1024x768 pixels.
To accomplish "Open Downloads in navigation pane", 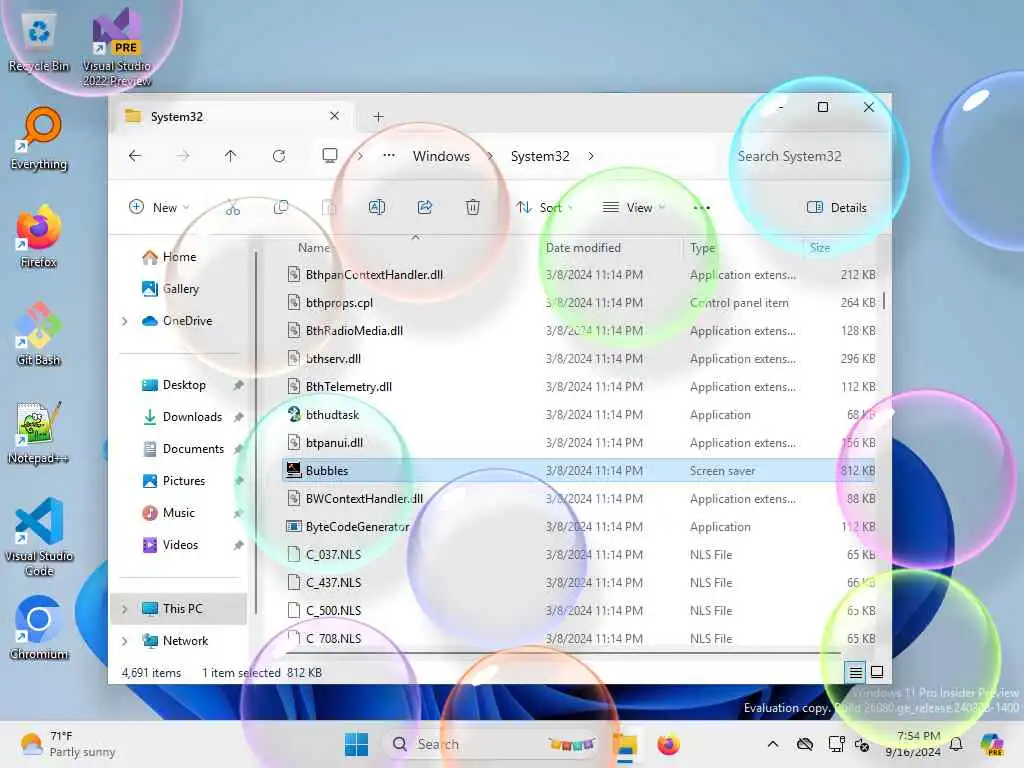I will coord(182,417).
